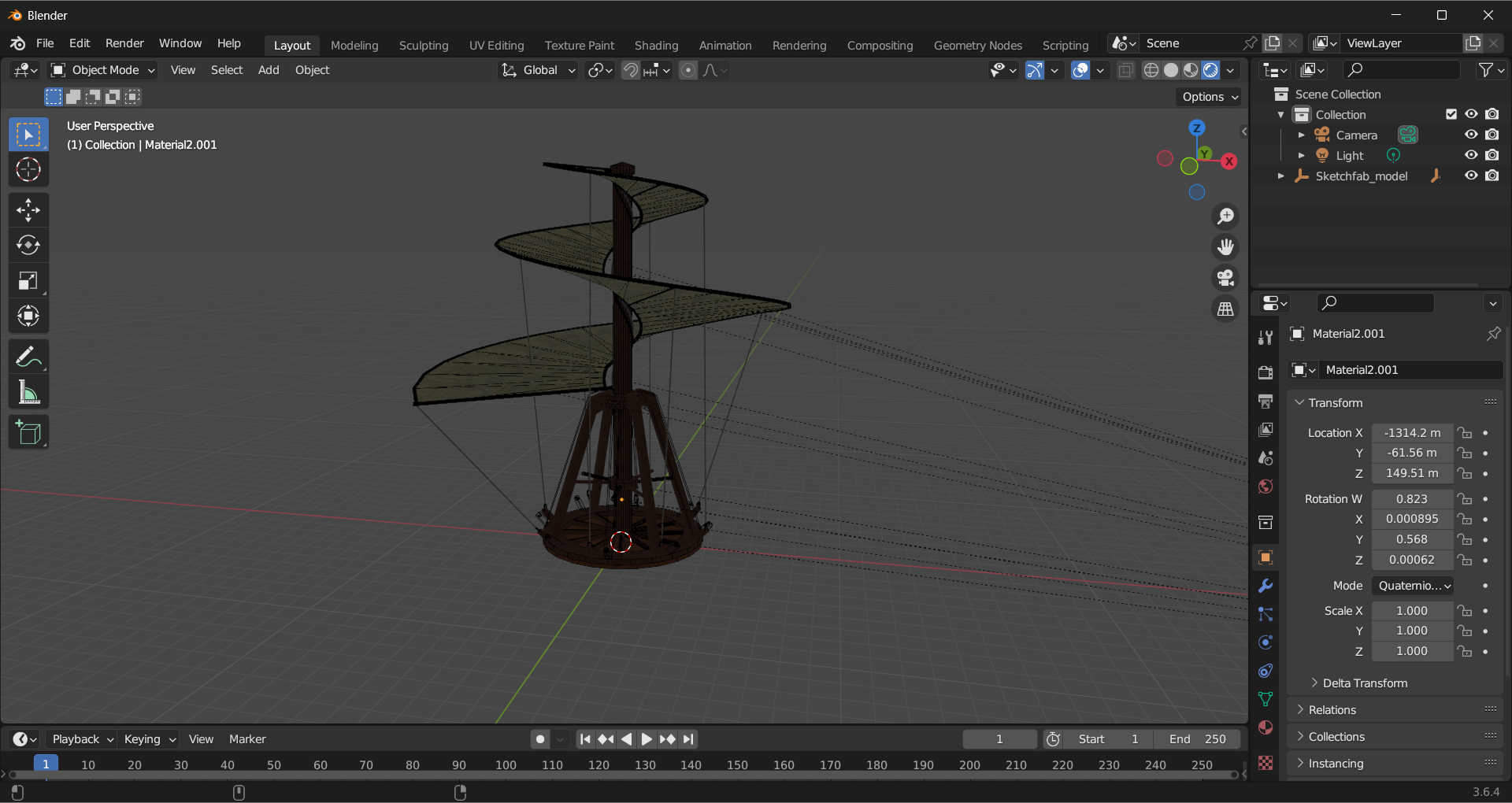Open the Physics properties tab
The image size is (1512, 803).
click(1266, 642)
